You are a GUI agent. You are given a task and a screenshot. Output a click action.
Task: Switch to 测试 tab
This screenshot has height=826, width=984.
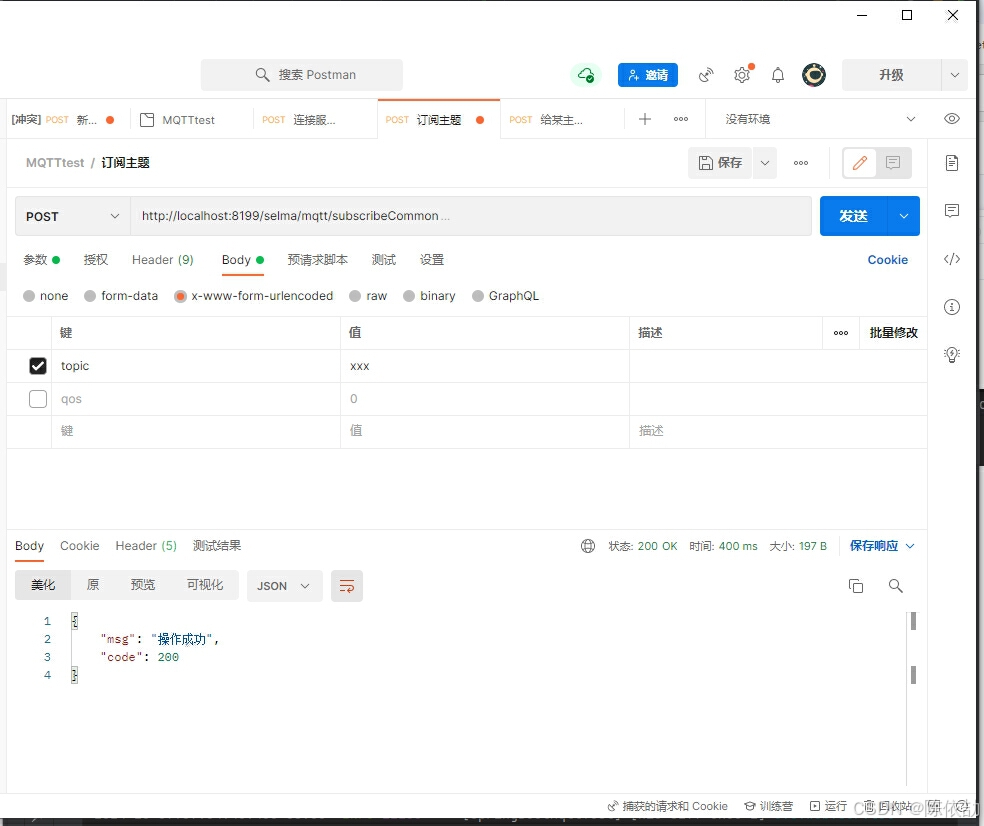click(x=383, y=260)
